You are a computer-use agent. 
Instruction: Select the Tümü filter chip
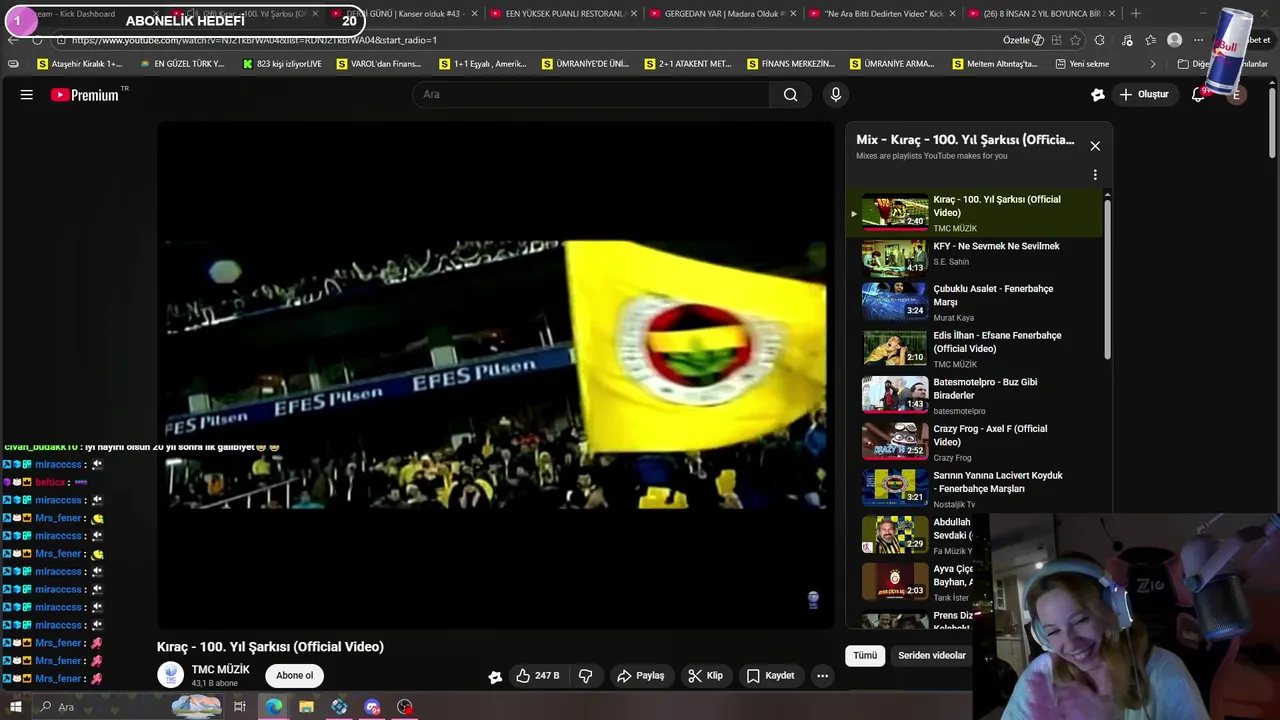point(865,656)
